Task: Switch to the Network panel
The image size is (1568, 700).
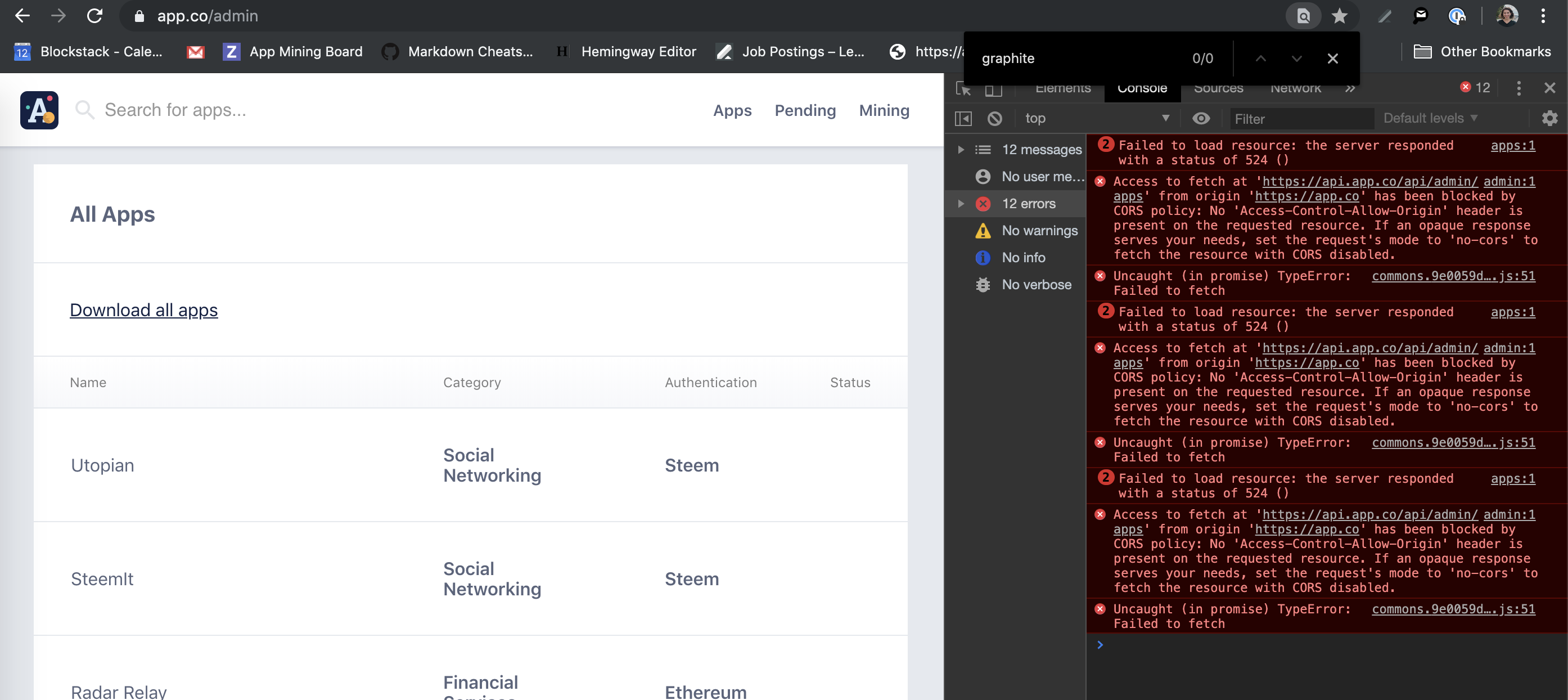Action: click(x=1294, y=88)
